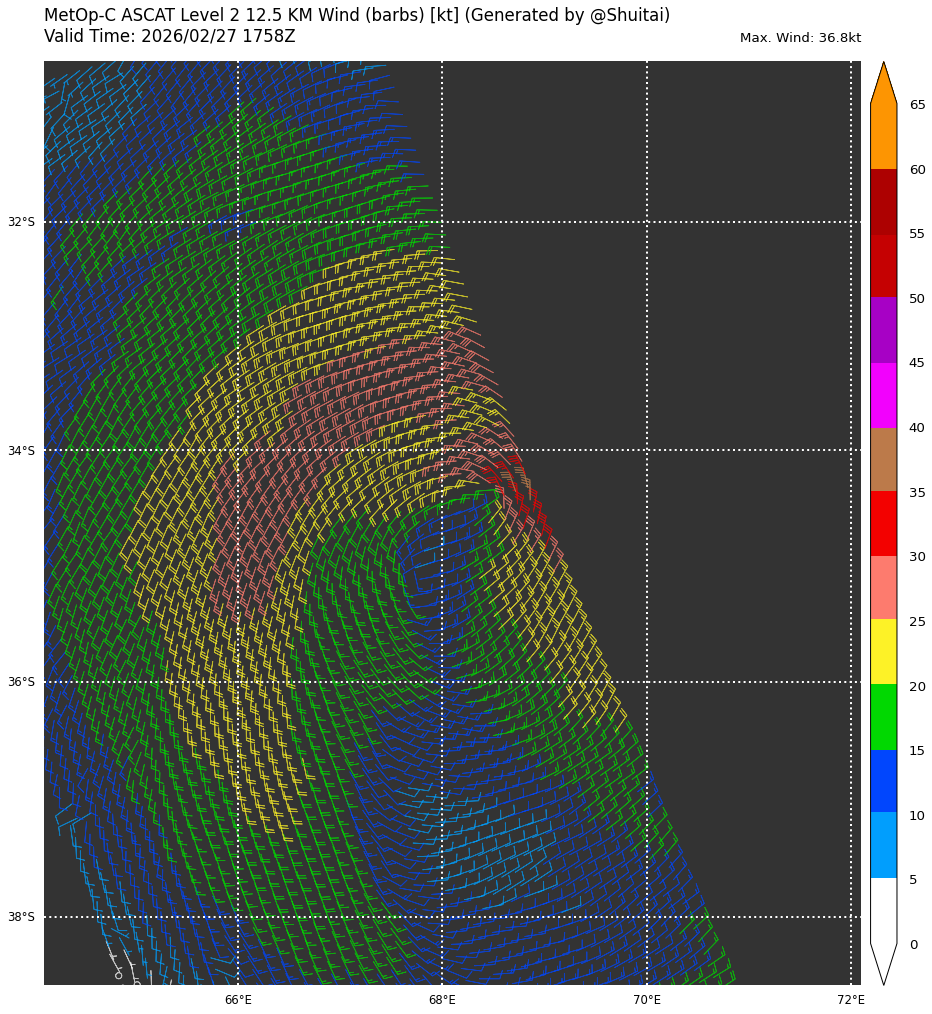Choose the green 15–20 kt colorbar segment
The height and width of the screenshot is (1014, 932).
(x=883, y=717)
